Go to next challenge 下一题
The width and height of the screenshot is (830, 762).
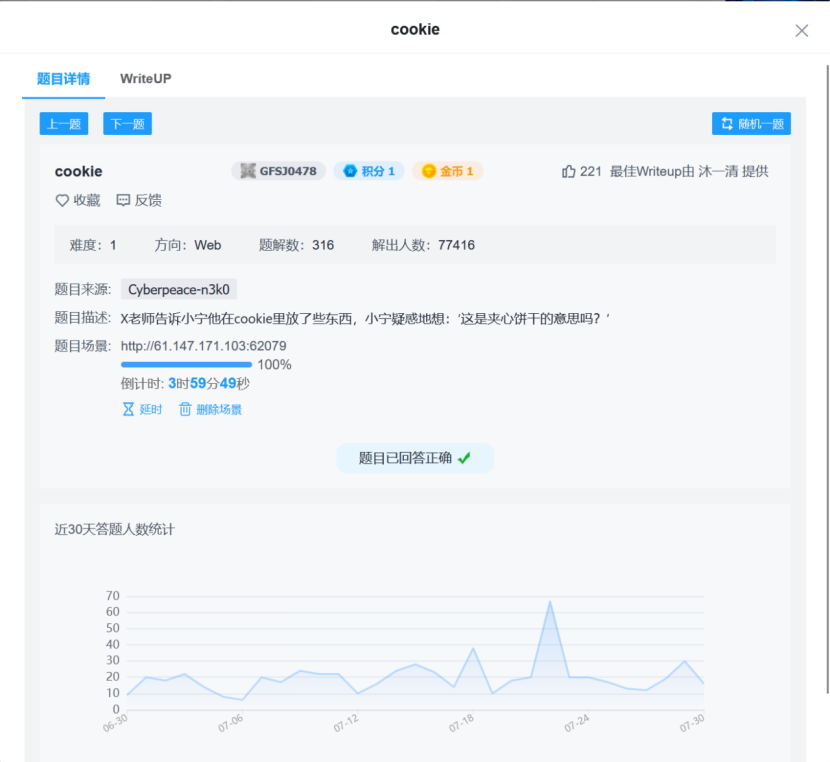tap(128, 124)
